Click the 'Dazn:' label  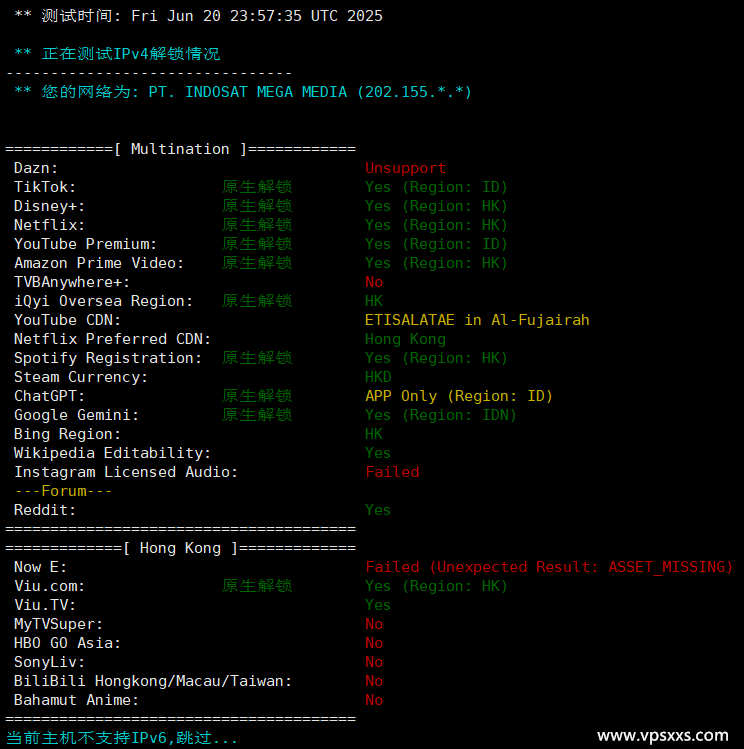tap(36, 168)
